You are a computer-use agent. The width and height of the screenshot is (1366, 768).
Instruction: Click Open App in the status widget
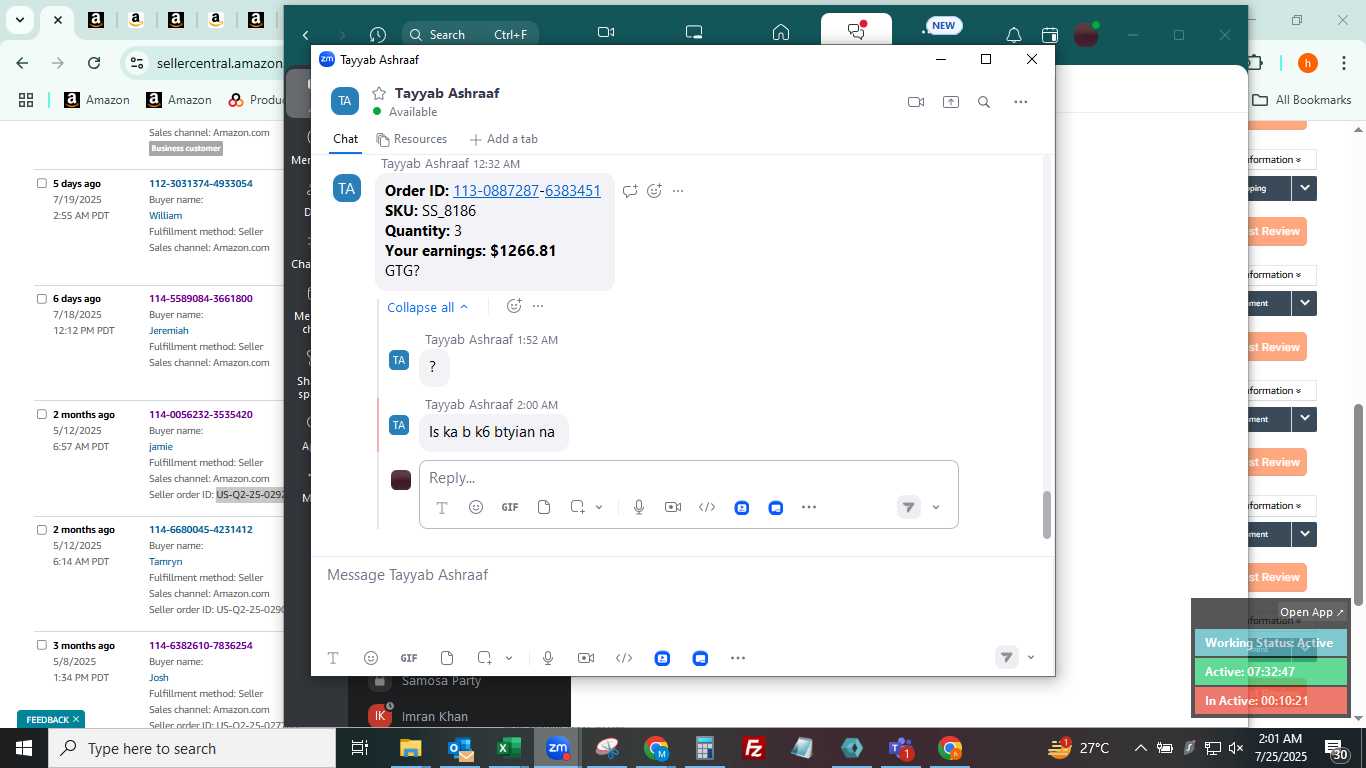[1312, 612]
